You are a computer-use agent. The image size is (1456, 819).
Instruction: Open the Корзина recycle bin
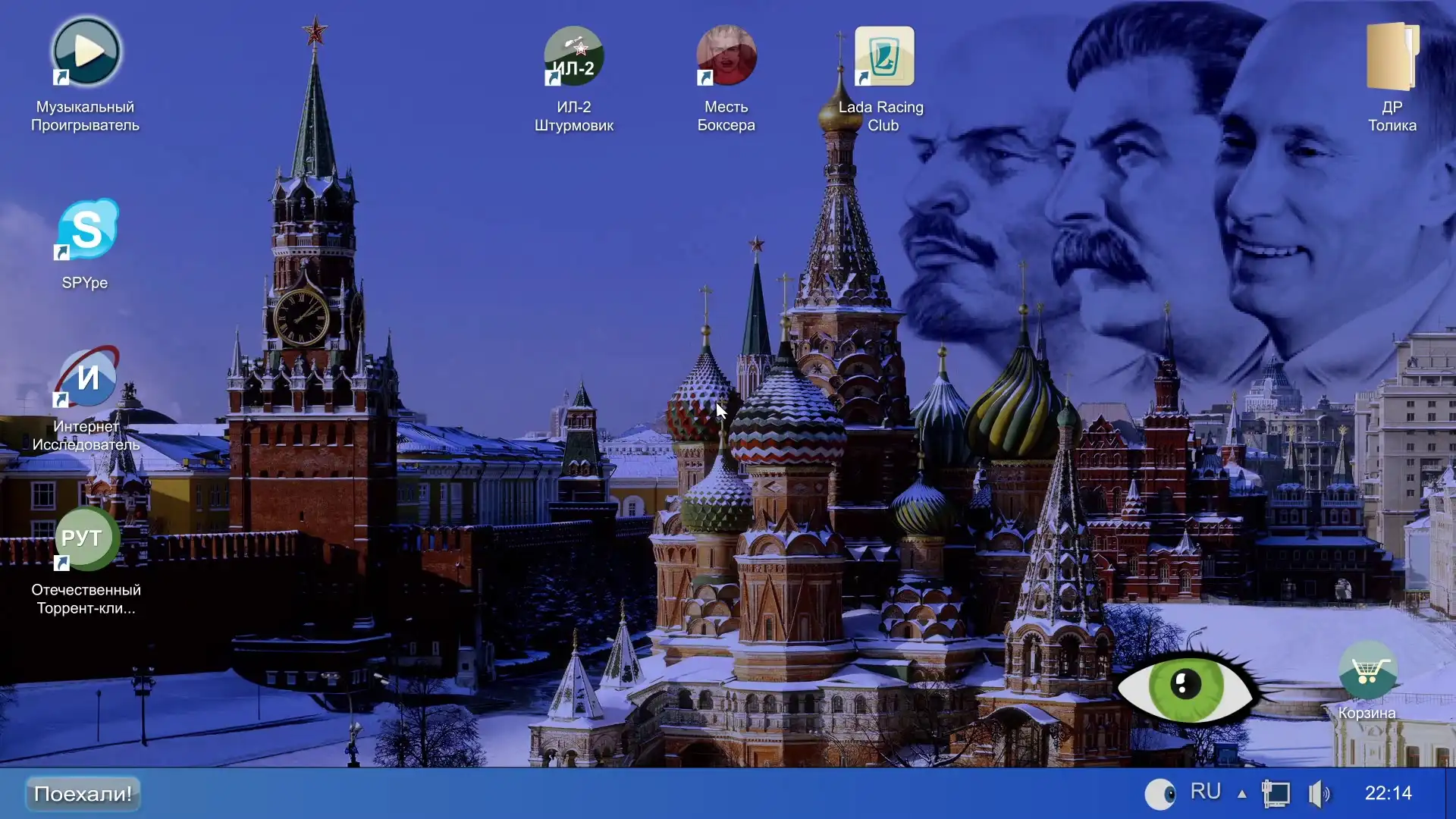[1367, 670]
